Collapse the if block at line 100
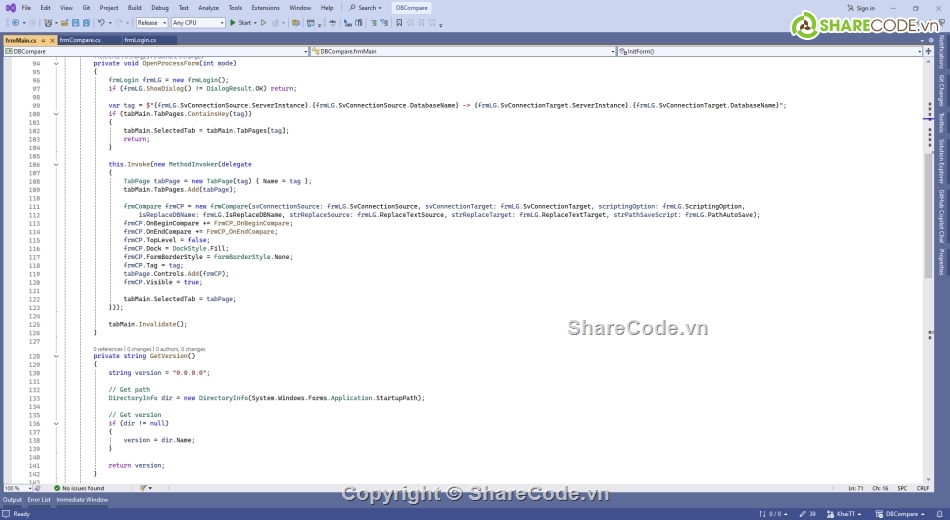 [x=56, y=114]
